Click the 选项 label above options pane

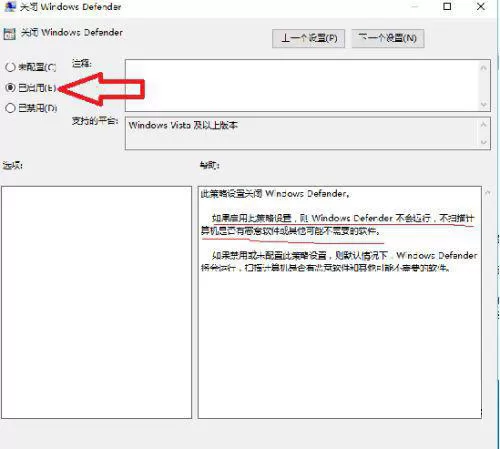tap(13, 165)
